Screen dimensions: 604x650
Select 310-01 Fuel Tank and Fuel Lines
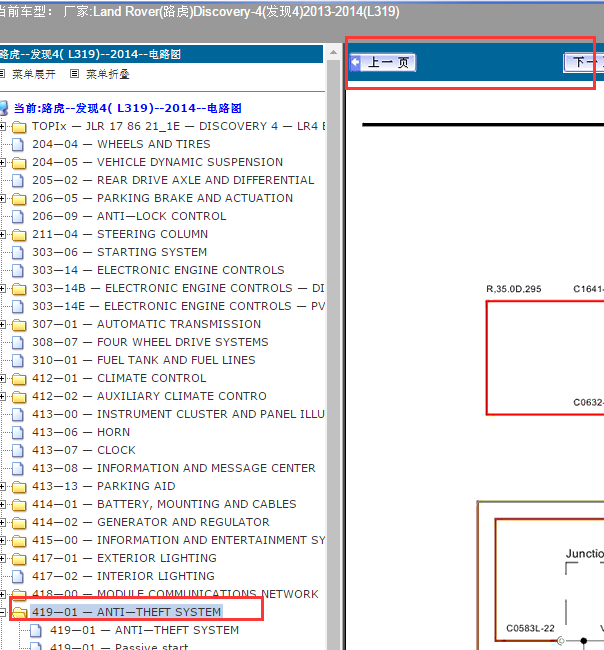coord(143,360)
